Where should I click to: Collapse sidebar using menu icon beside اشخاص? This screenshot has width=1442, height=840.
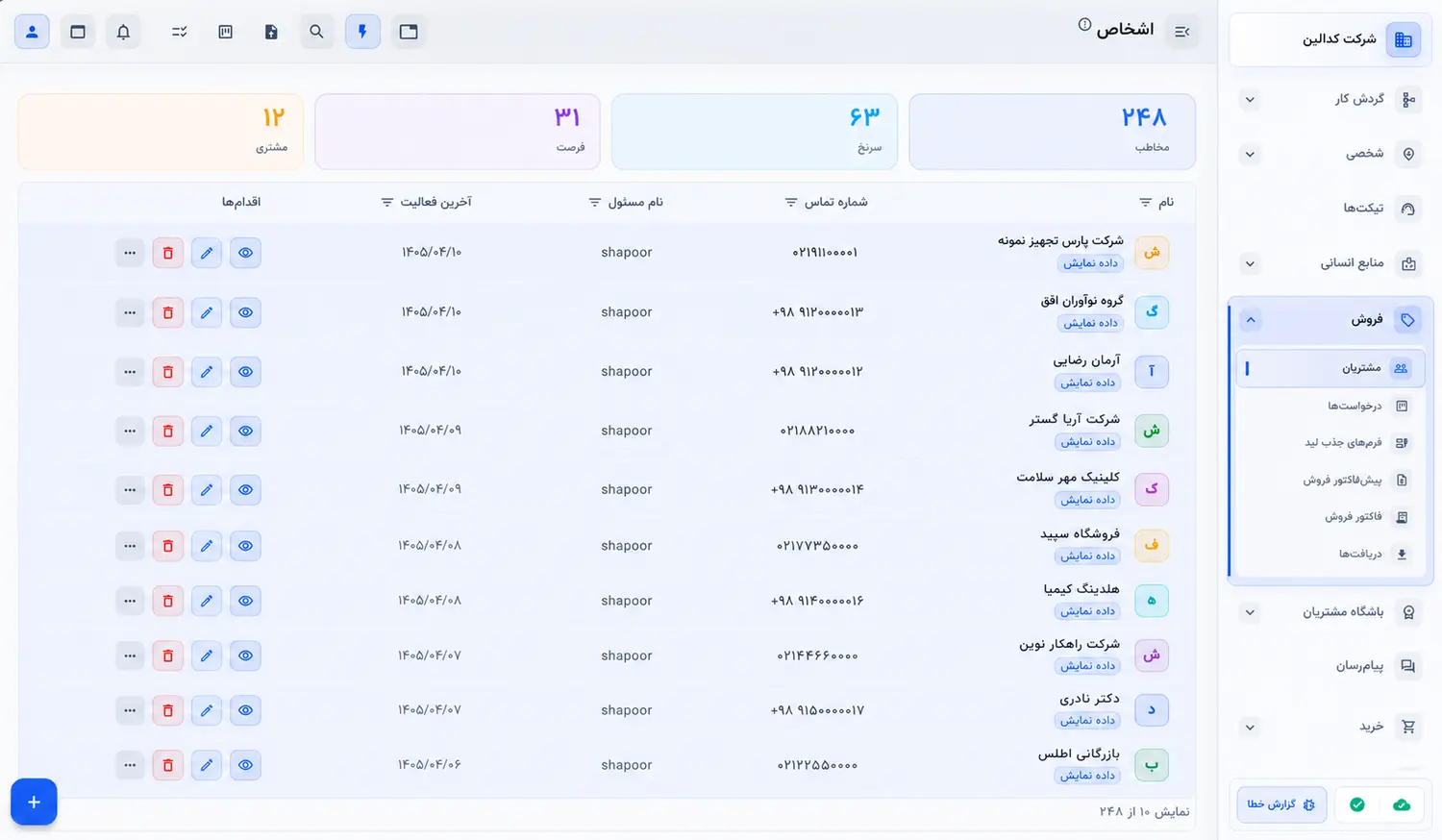[1182, 32]
